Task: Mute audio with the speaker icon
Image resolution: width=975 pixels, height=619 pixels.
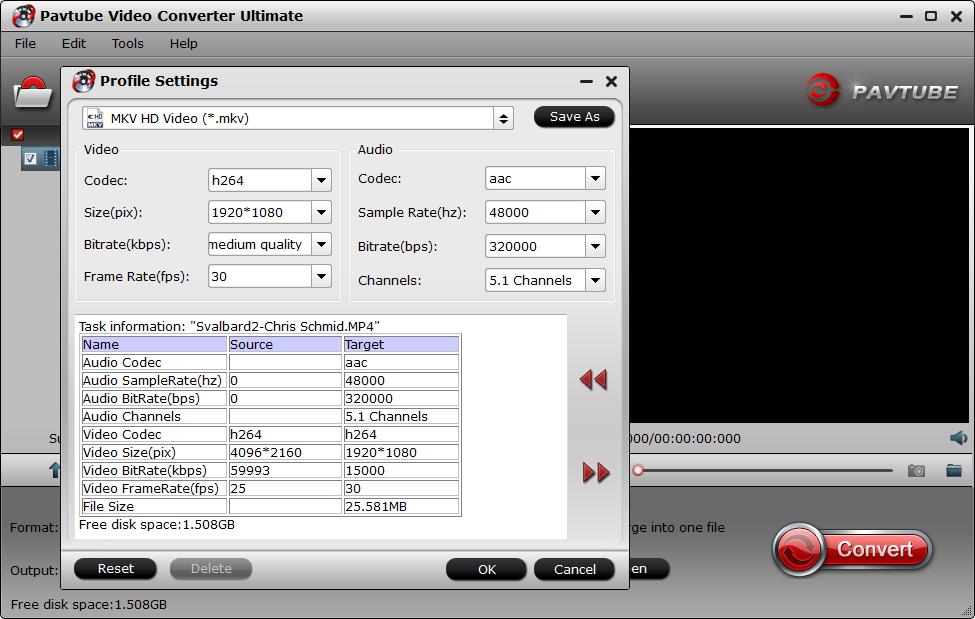Action: click(958, 438)
